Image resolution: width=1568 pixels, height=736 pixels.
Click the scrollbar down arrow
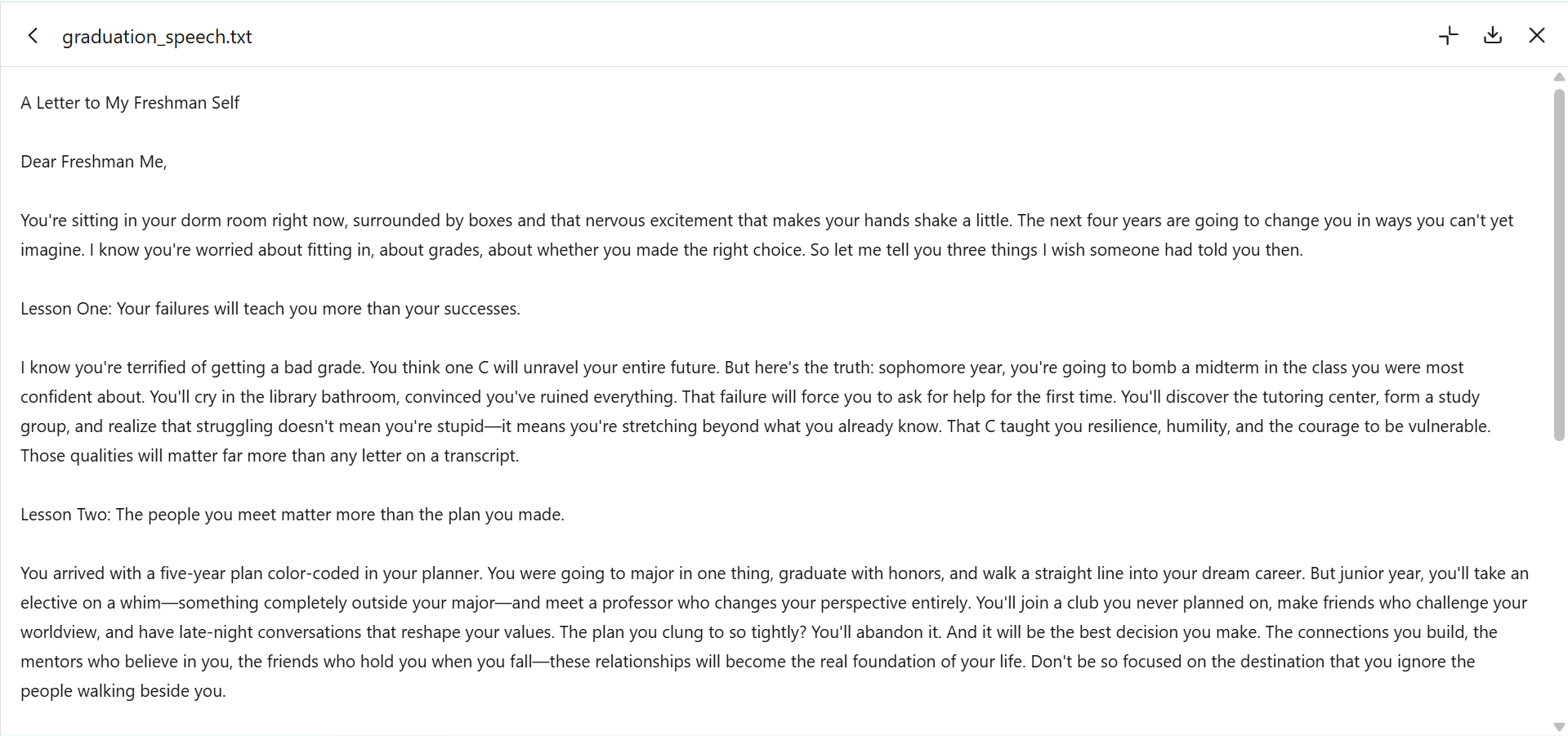[1559, 726]
